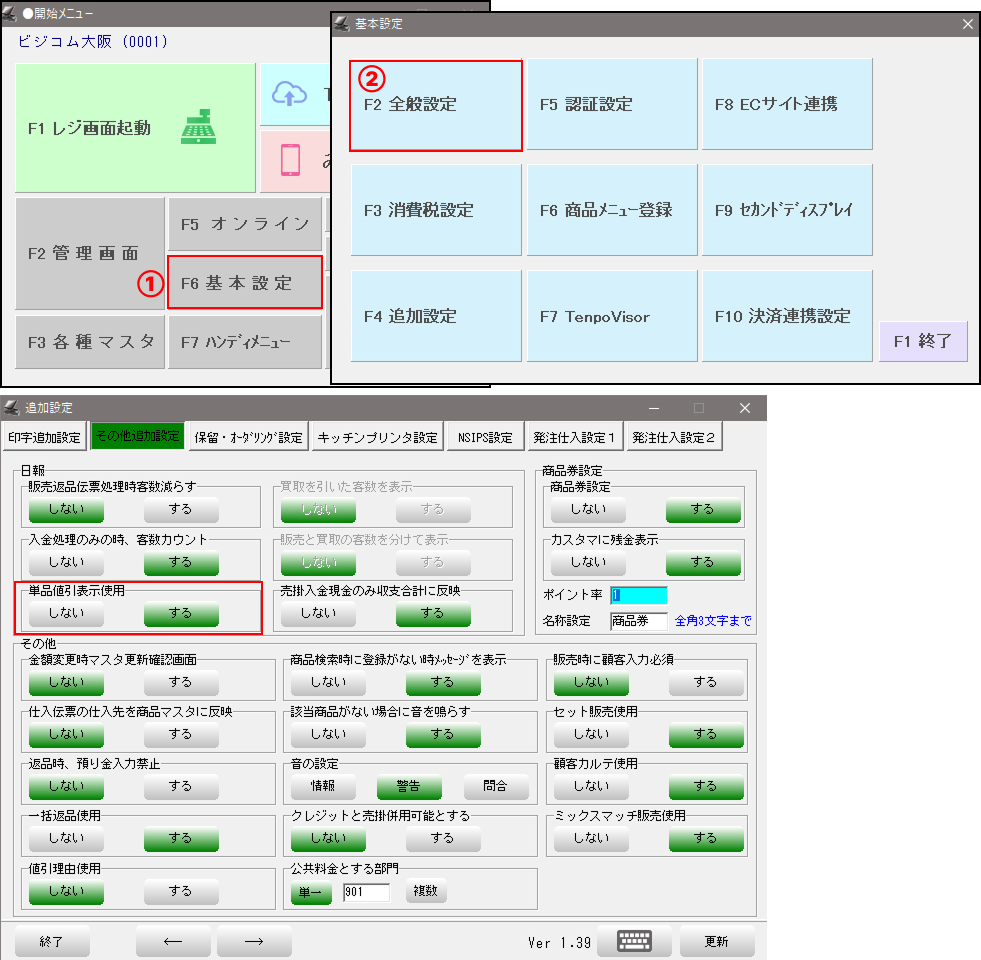Image resolution: width=981 pixels, height=960 pixels.
Task: Click the ポイント率 input field
Action: [x=638, y=595]
